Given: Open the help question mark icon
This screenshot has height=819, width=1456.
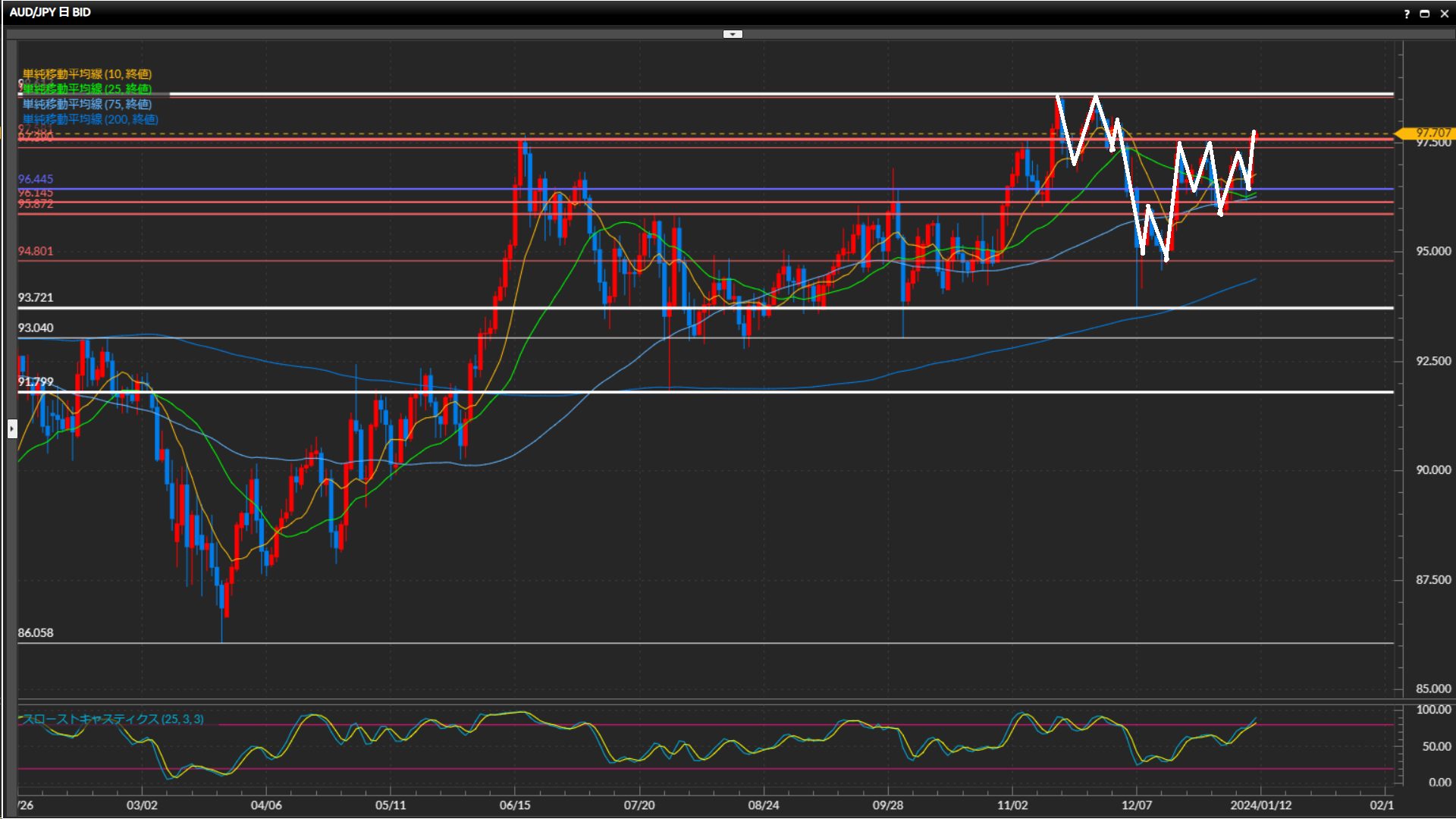Looking at the screenshot, I should (1407, 14).
